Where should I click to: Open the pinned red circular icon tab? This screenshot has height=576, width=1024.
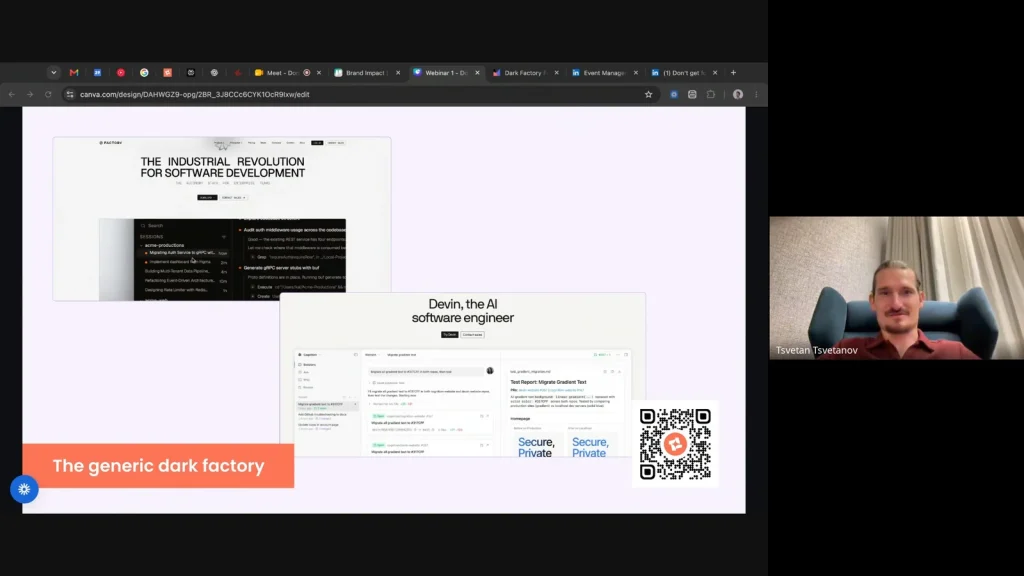tap(121, 72)
